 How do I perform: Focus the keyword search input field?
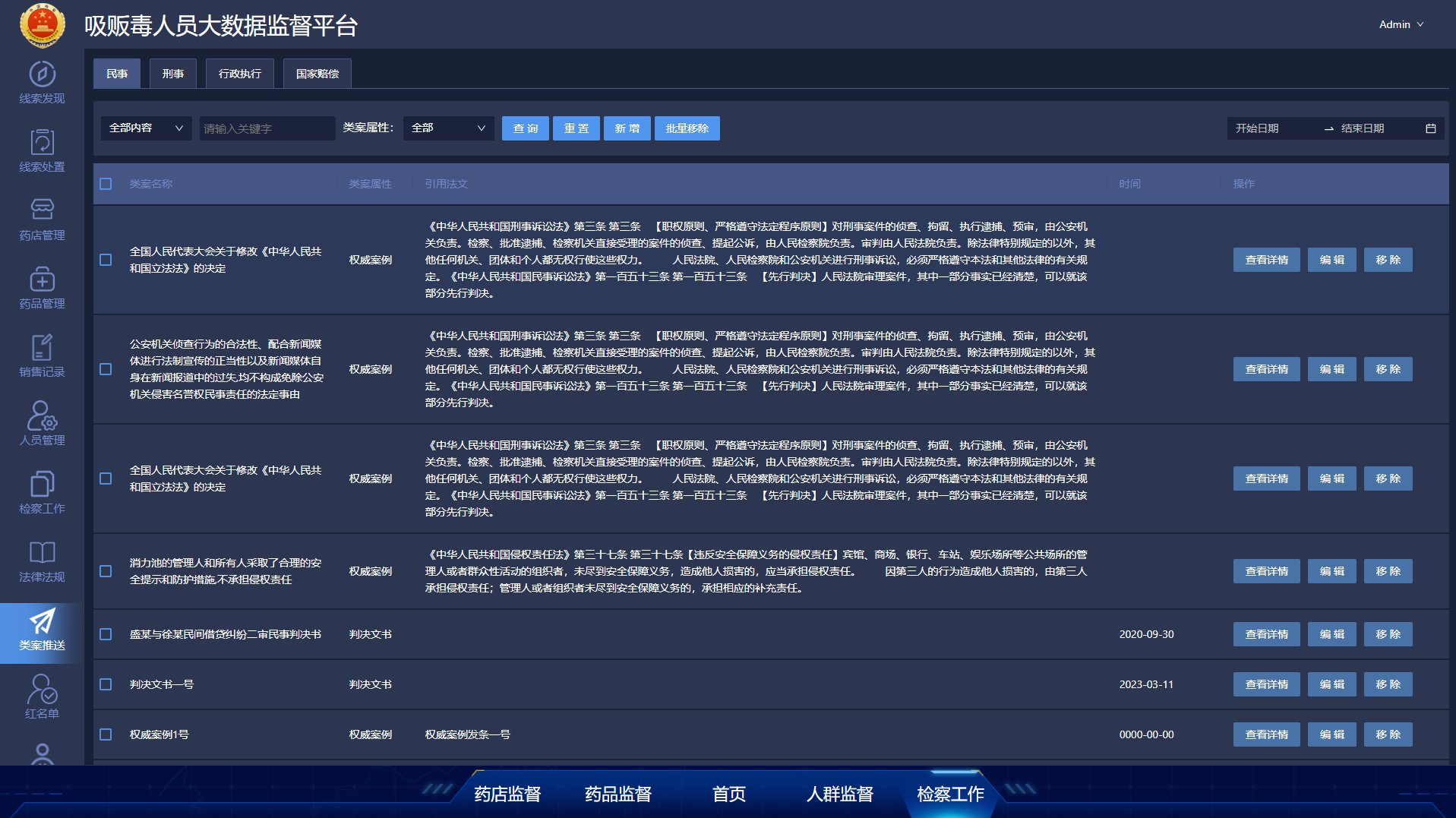pyautogui.click(x=267, y=128)
